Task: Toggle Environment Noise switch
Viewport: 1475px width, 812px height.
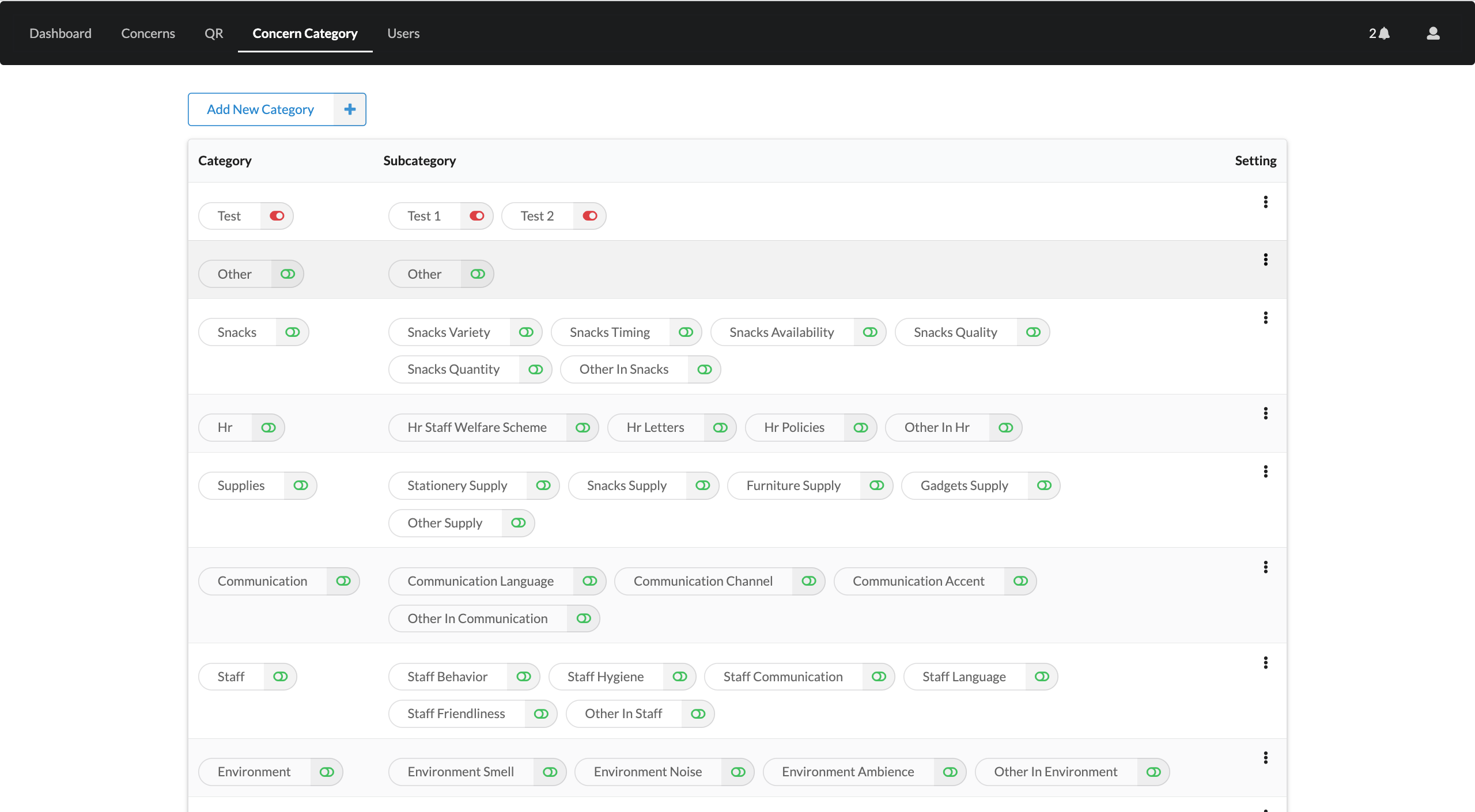Action: coord(738,772)
